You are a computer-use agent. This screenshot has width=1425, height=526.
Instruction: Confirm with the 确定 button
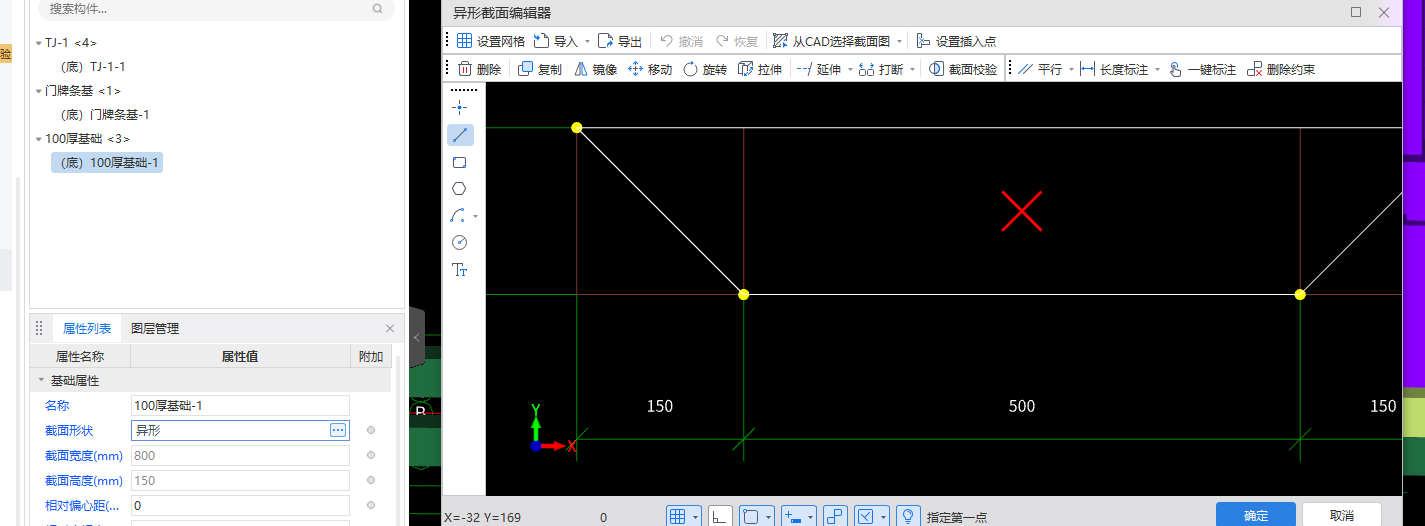pyautogui.click(x=1256, y=515)
